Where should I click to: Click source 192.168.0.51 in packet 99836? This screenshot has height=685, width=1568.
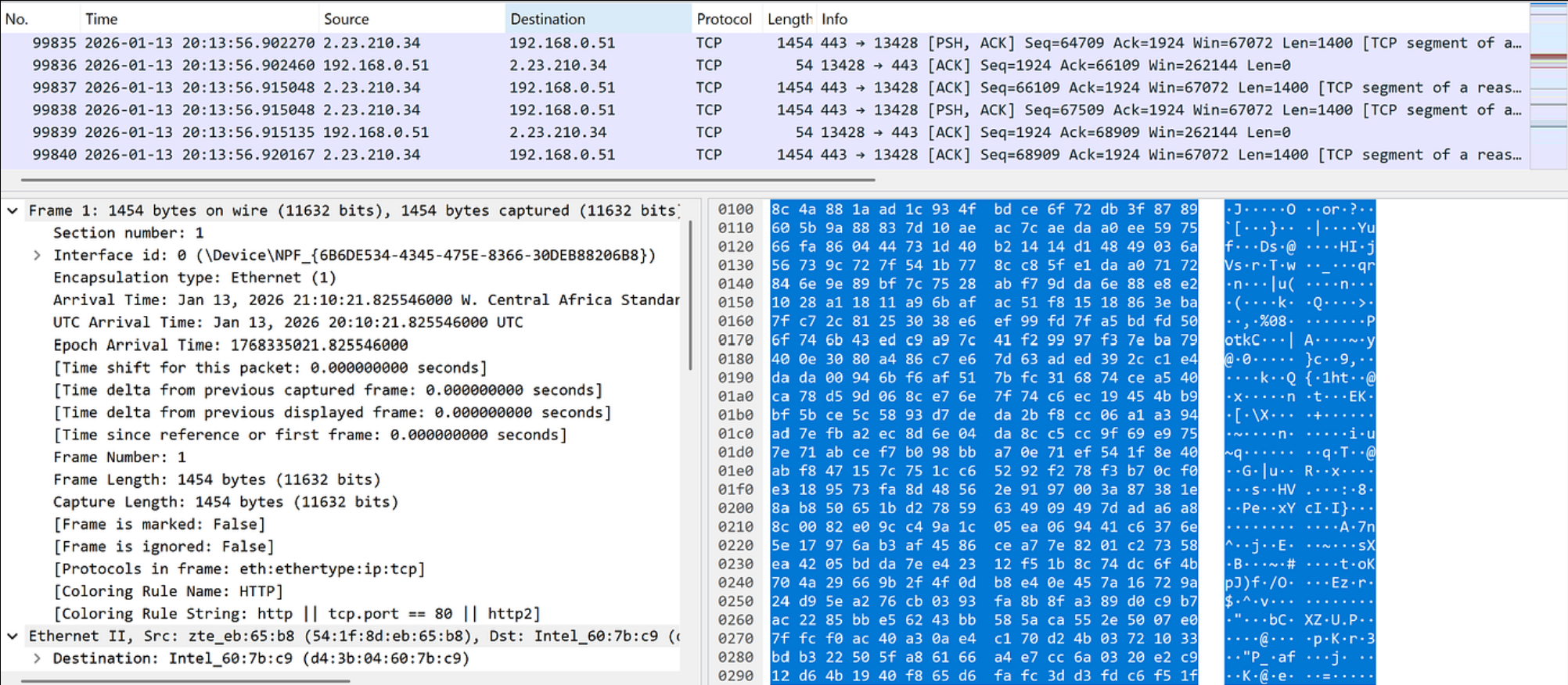tap(376, 66)
